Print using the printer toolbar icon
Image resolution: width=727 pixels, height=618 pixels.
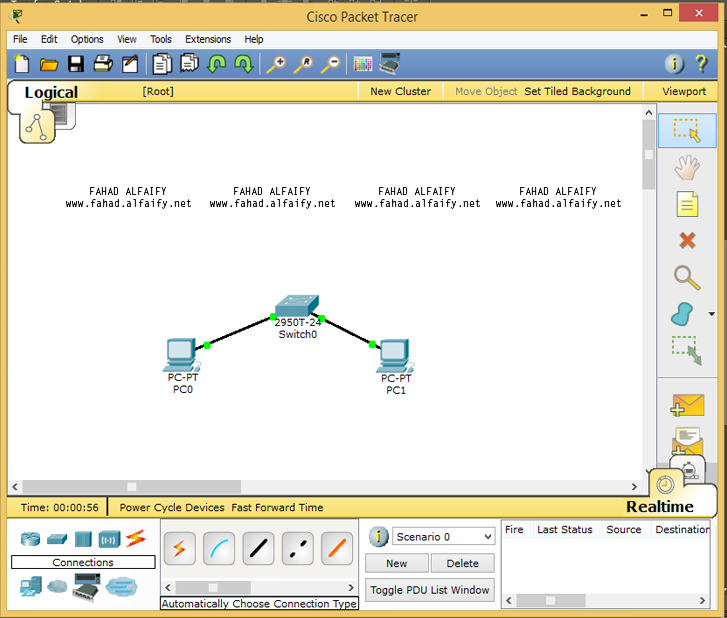(103, 64)
